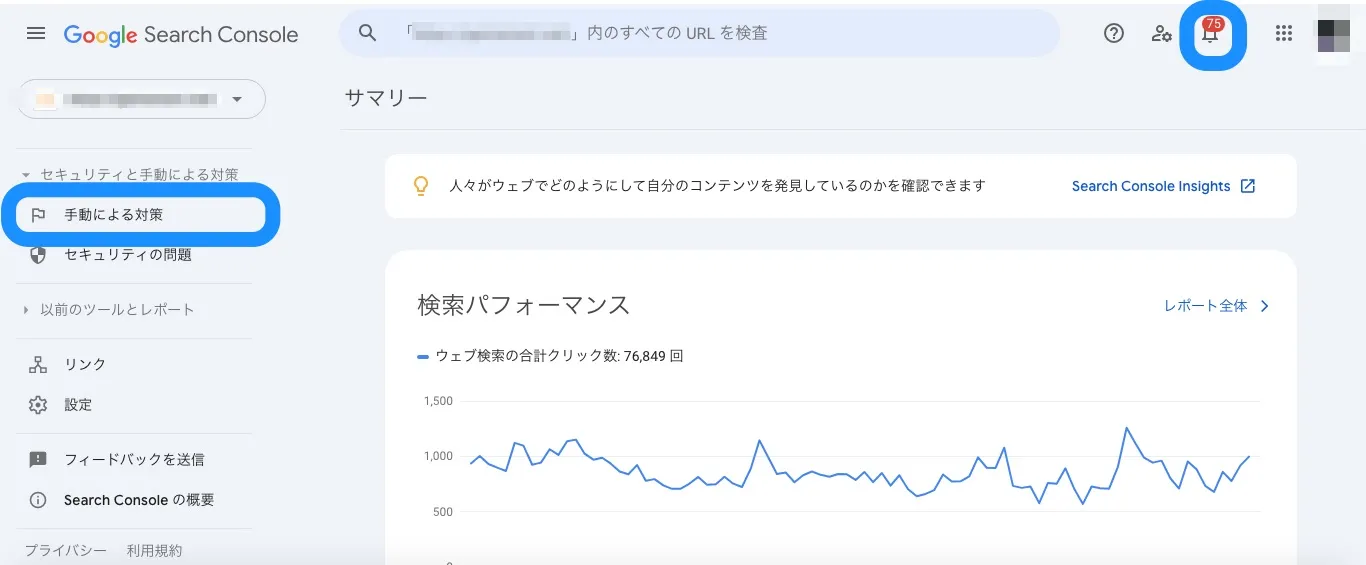
Task: Click the 1,000 axis label
Action: [x=438, y=456]
